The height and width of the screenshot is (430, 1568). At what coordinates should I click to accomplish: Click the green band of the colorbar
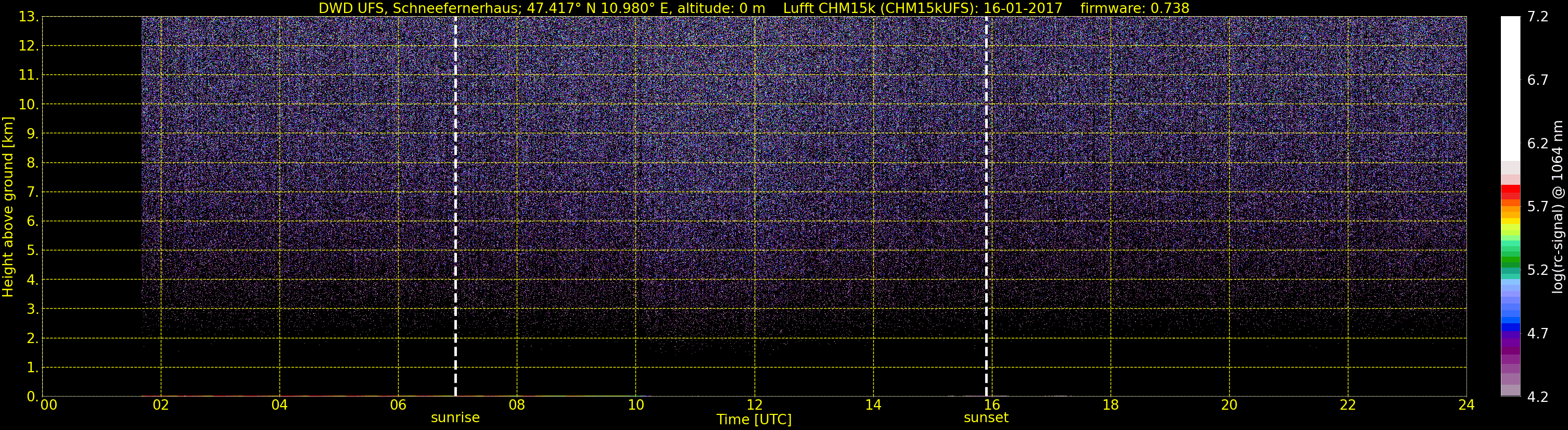coord(1511,261)
